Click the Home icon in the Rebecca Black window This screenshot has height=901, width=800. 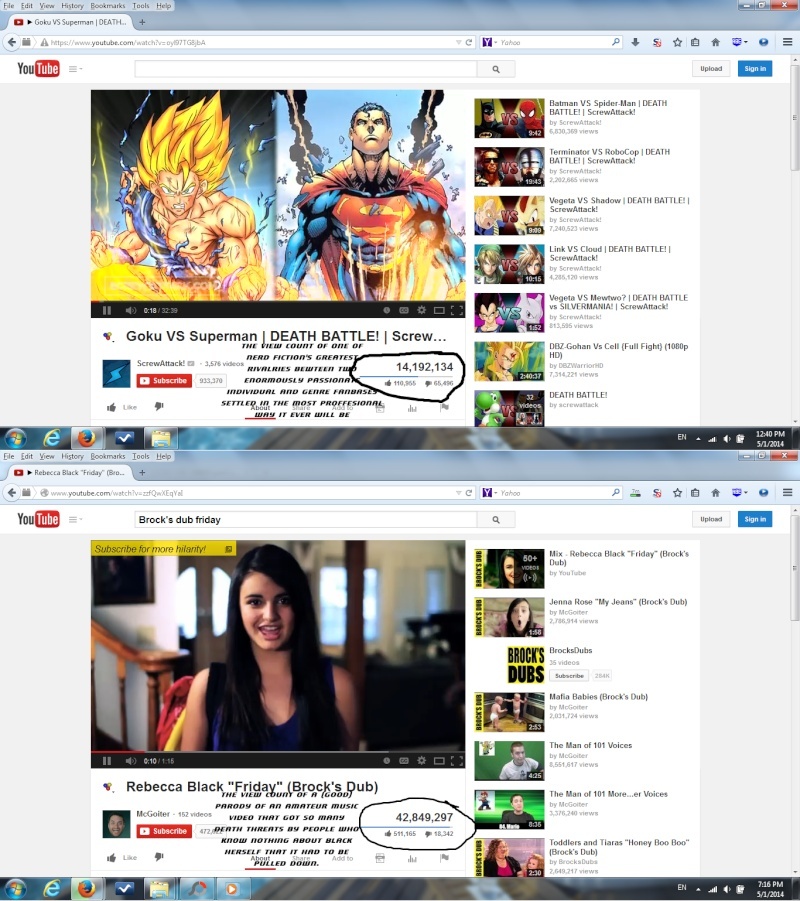[x=716, y=492]
